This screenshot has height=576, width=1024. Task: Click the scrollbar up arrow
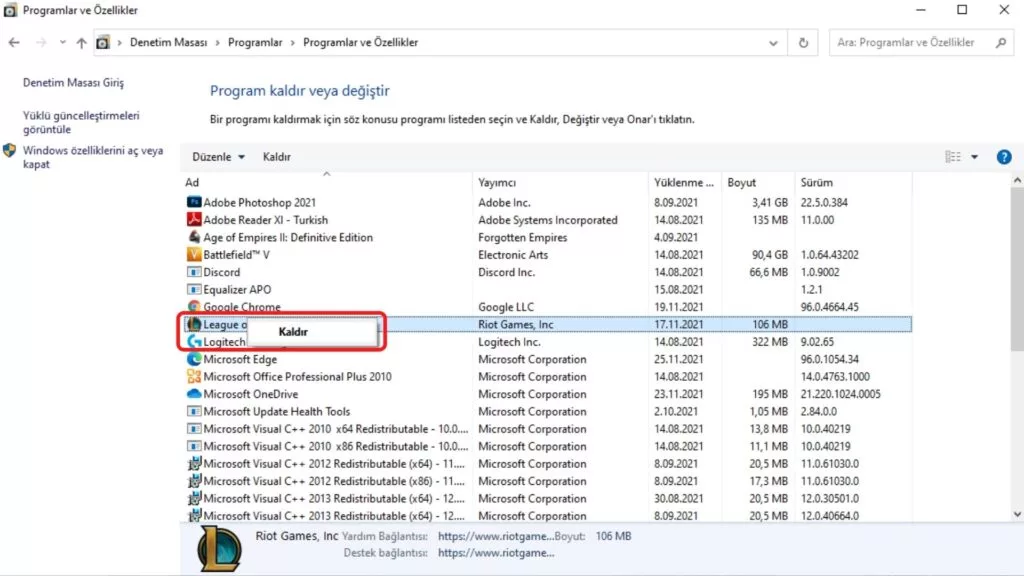click(x=1017, y=180)
